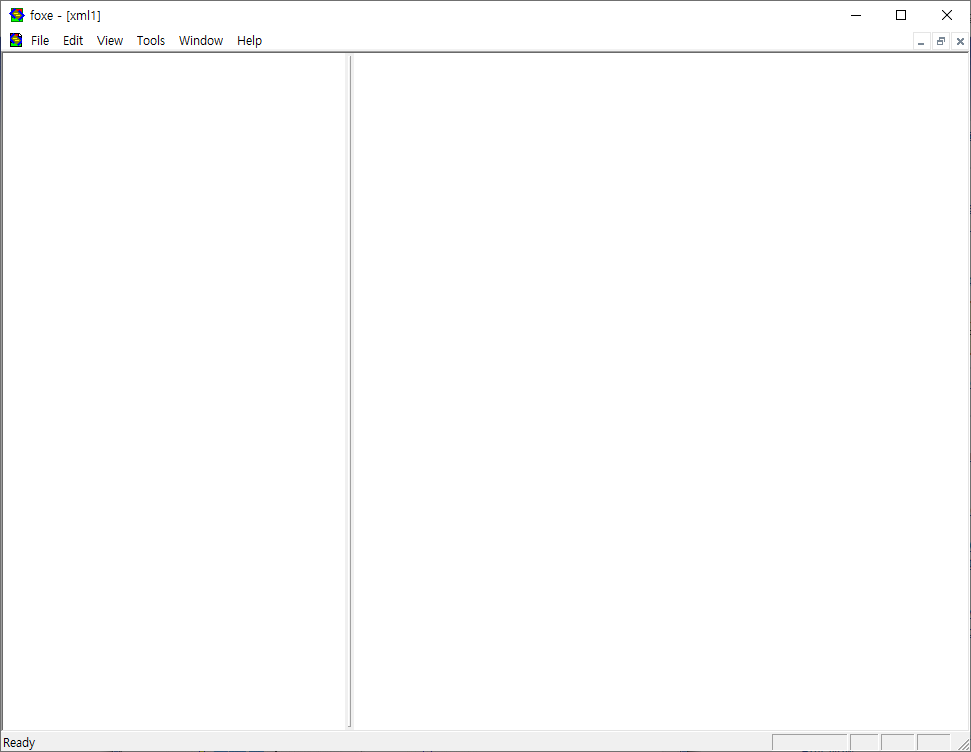971x752 pixels.
Task: Minimize the foxe application window
Action: 856,15
